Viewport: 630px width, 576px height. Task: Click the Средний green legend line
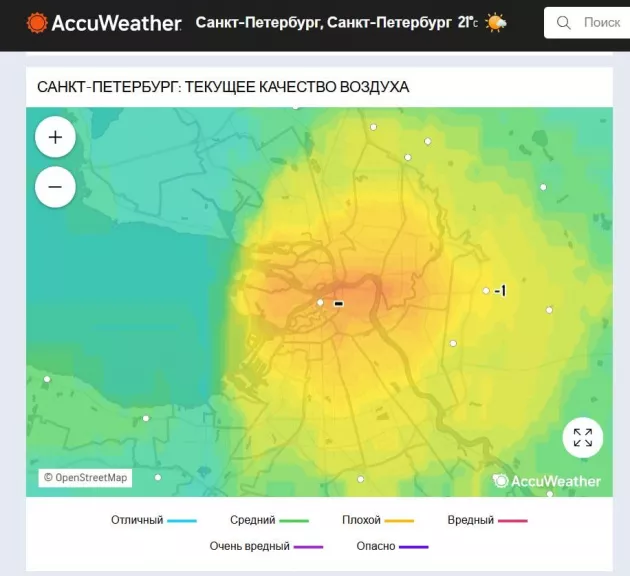coord(294,521)
